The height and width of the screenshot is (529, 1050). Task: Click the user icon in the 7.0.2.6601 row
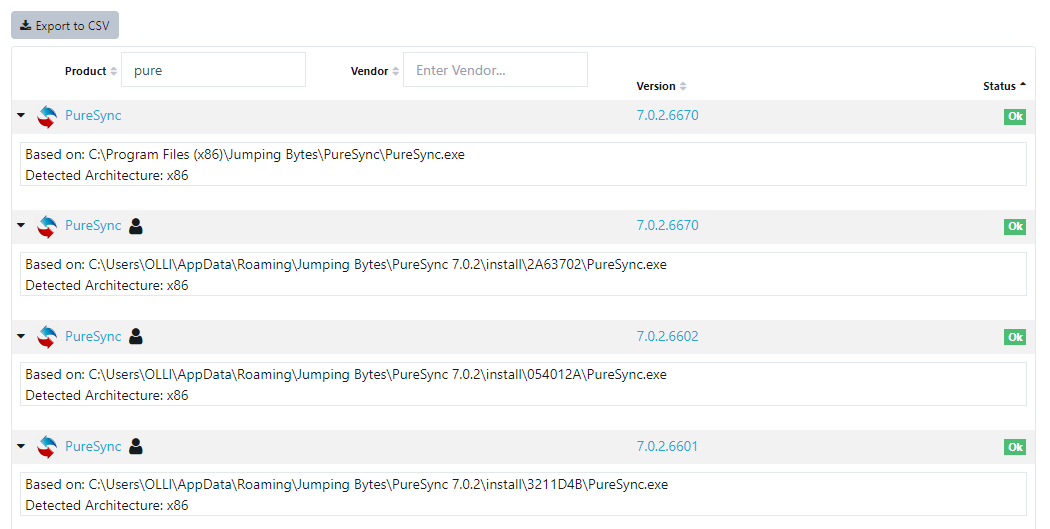[136, 446]
